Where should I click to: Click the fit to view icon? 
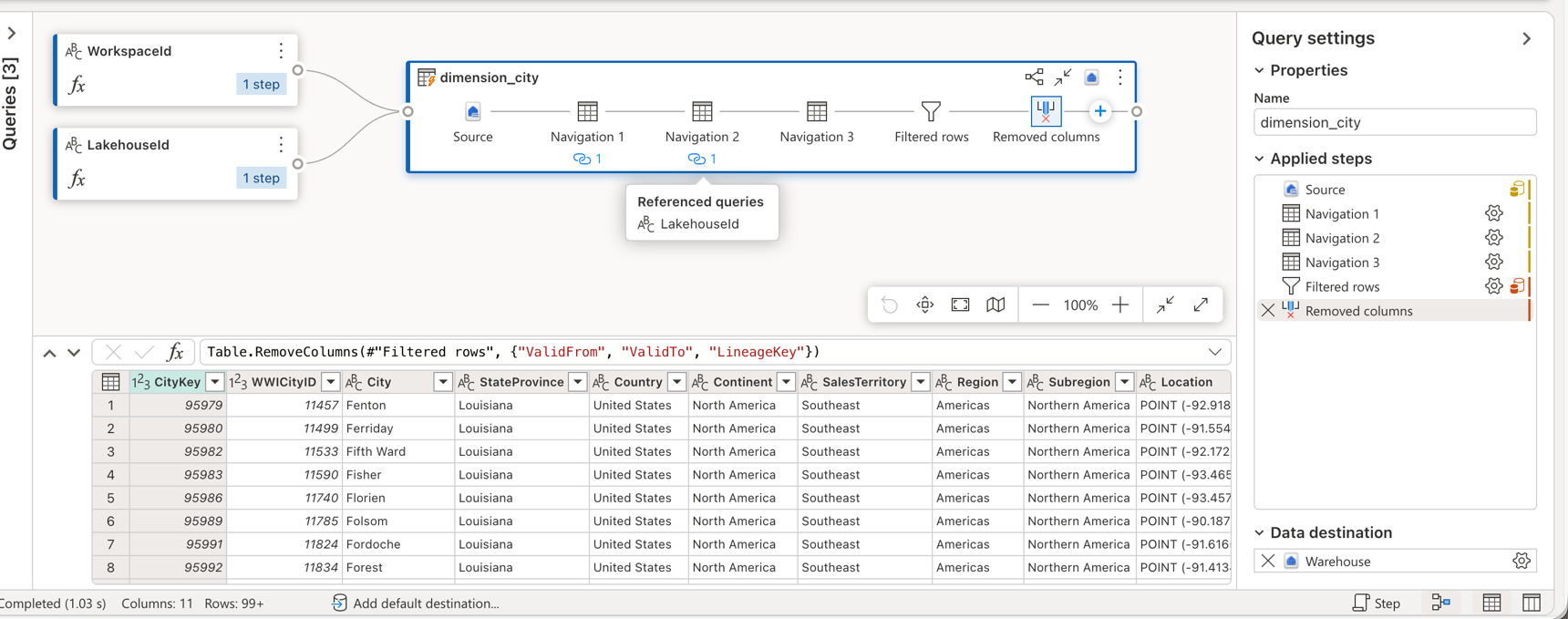(x=961, y=304)
